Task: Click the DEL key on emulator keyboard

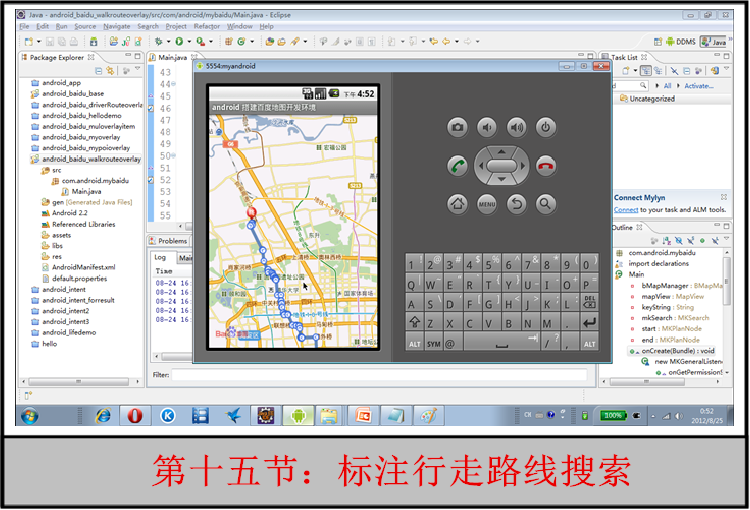Action: point(589,302)
